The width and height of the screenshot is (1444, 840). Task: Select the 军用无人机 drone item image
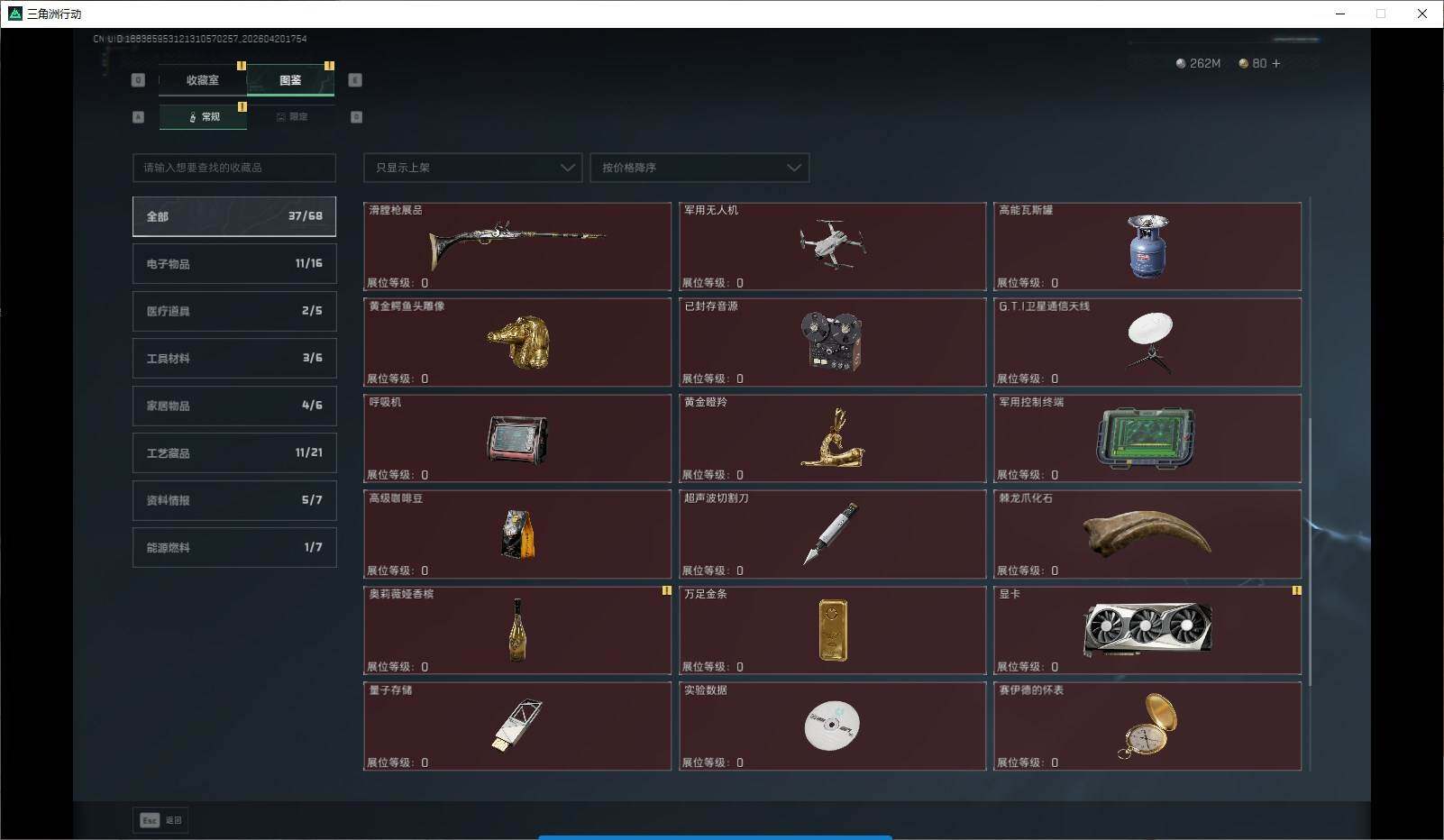tap(832, 243)
